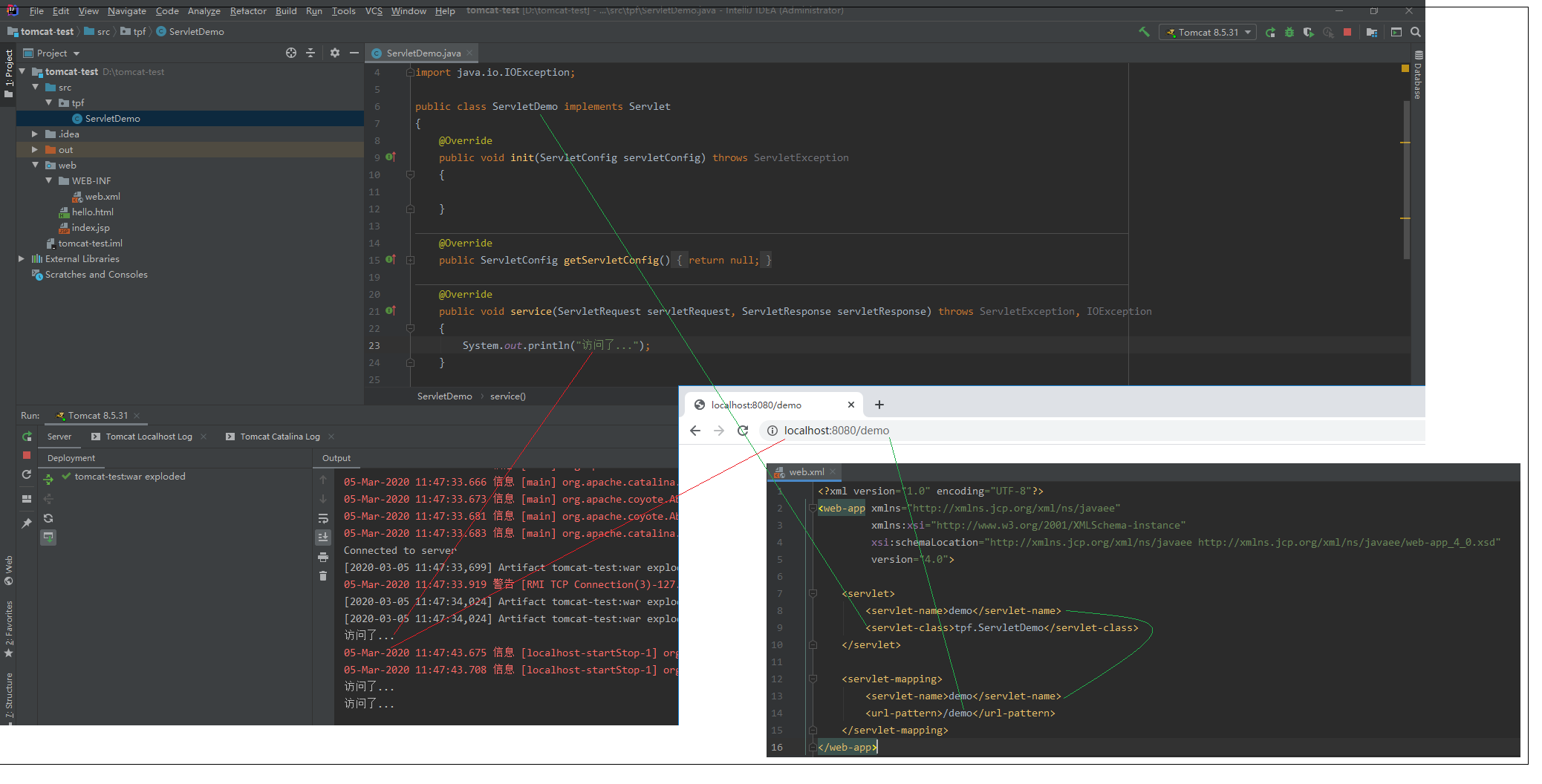The image size is (1542, 784).
Task: Toggle scroll to end of console
Action: point(323,537)
